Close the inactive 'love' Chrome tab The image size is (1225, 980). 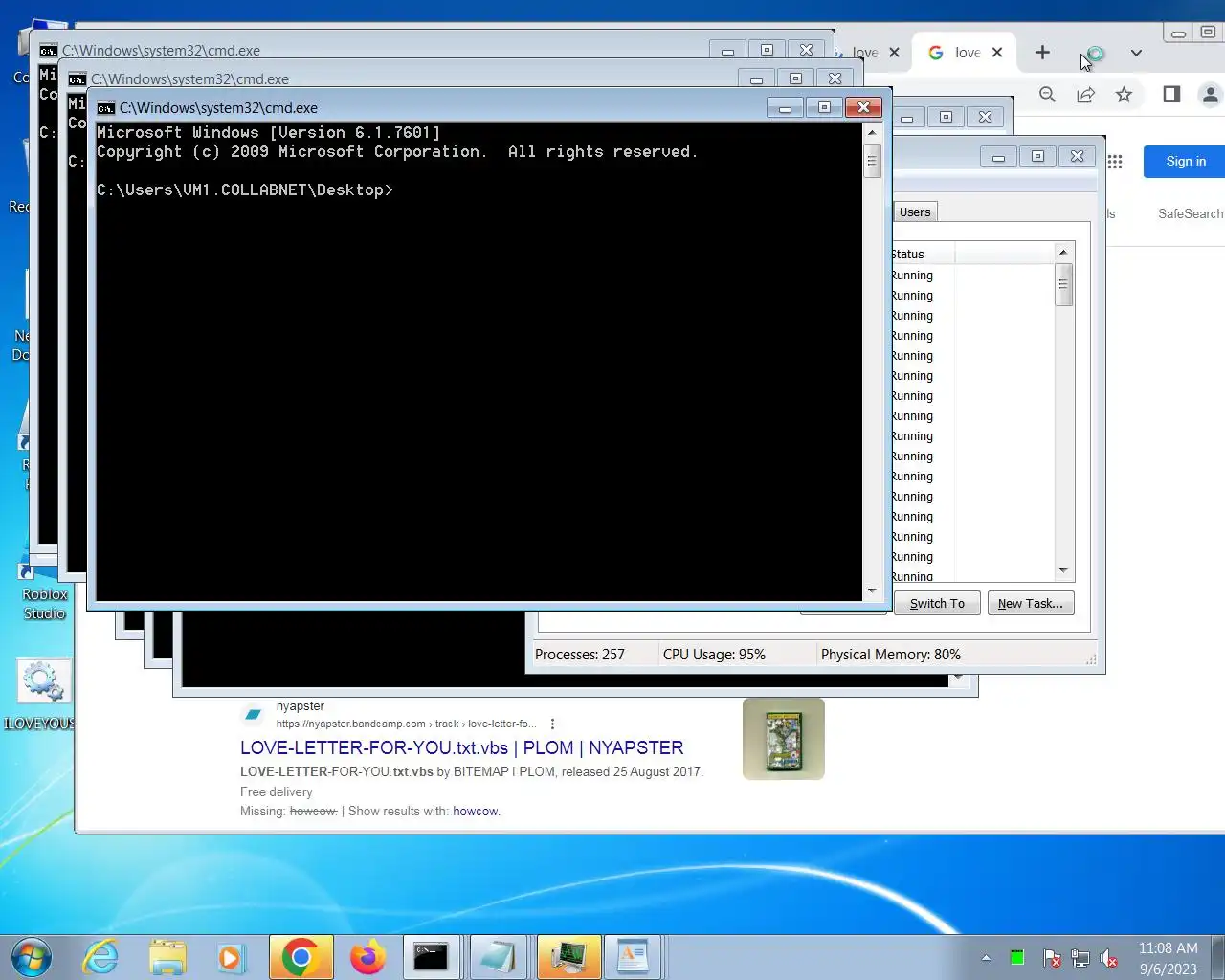click(x=894, y=53)
